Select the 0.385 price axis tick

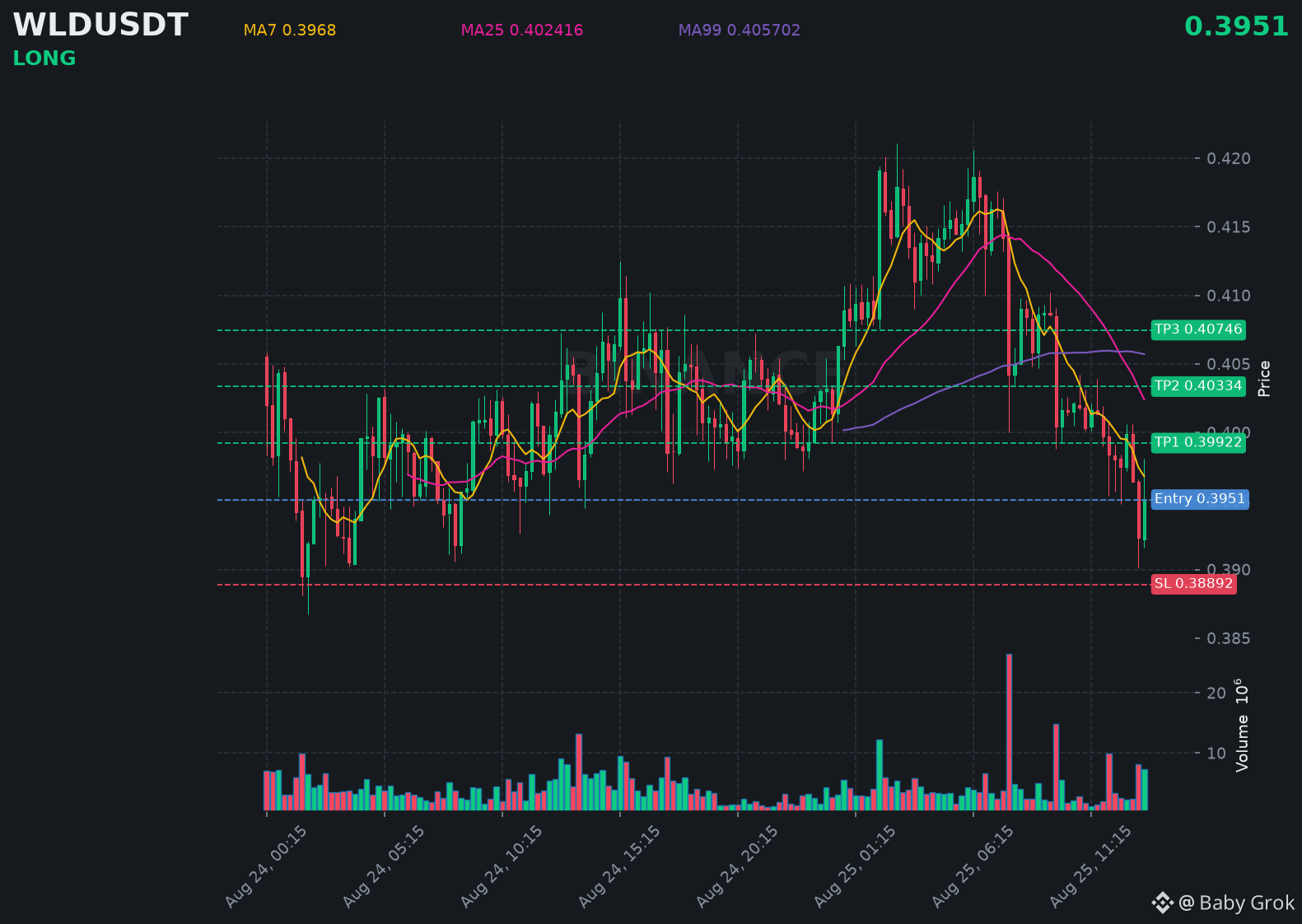tap(1228, 638)
